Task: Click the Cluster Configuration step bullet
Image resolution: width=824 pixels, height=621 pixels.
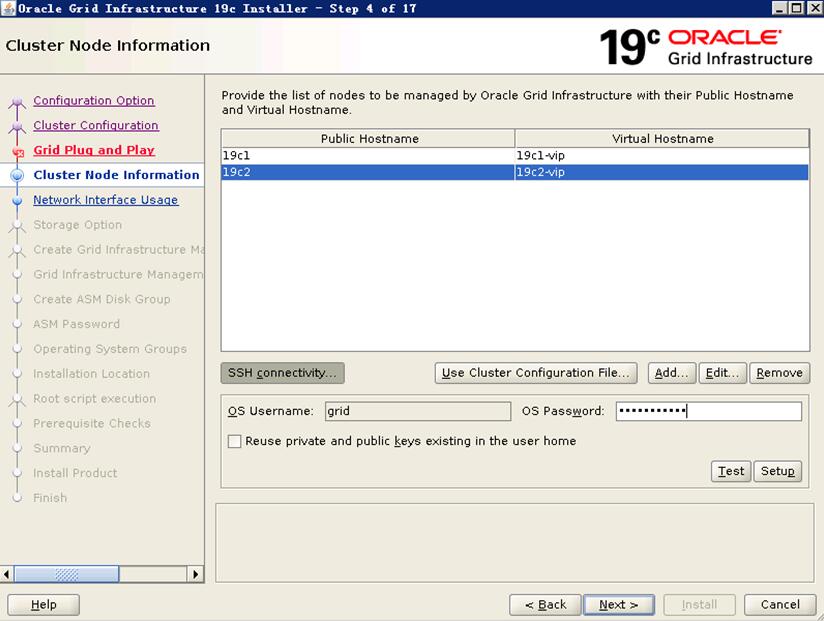Action: pyautogui.click(x=17, y=126)
